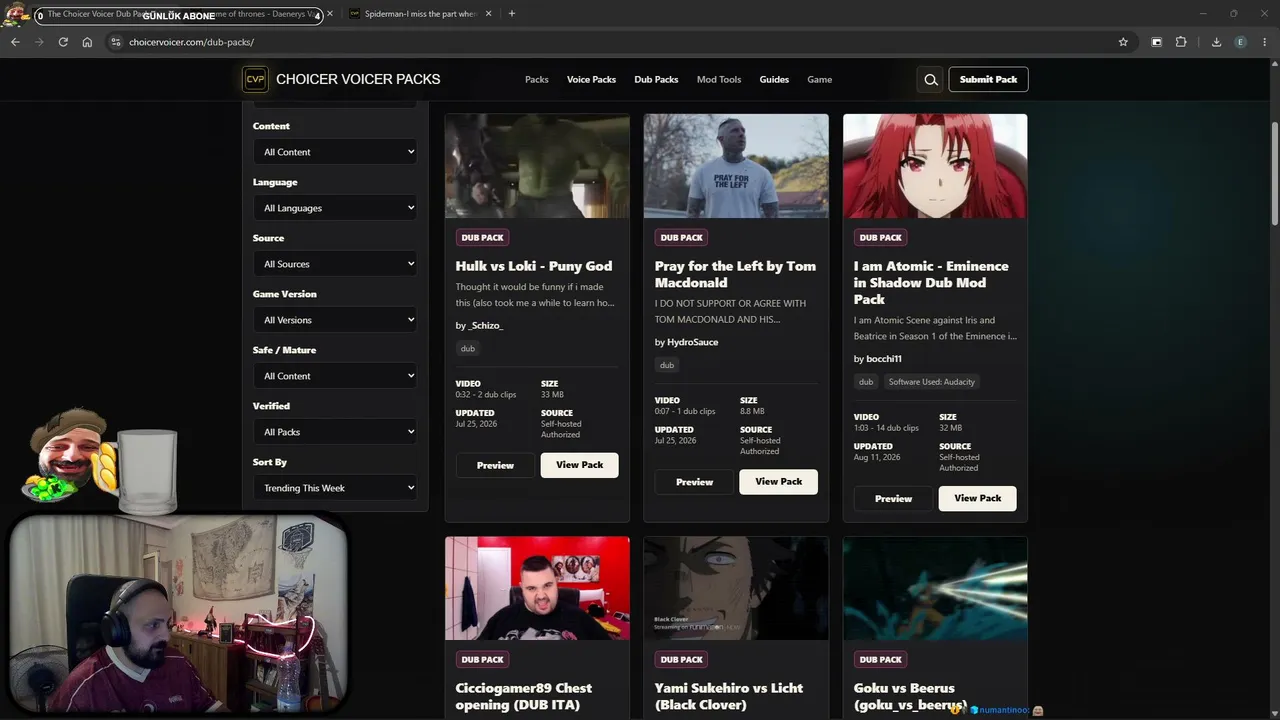This screenshot has height=720, width=1280.
Task: Preview the I am Atomic pack
Action: coord(893,498)
